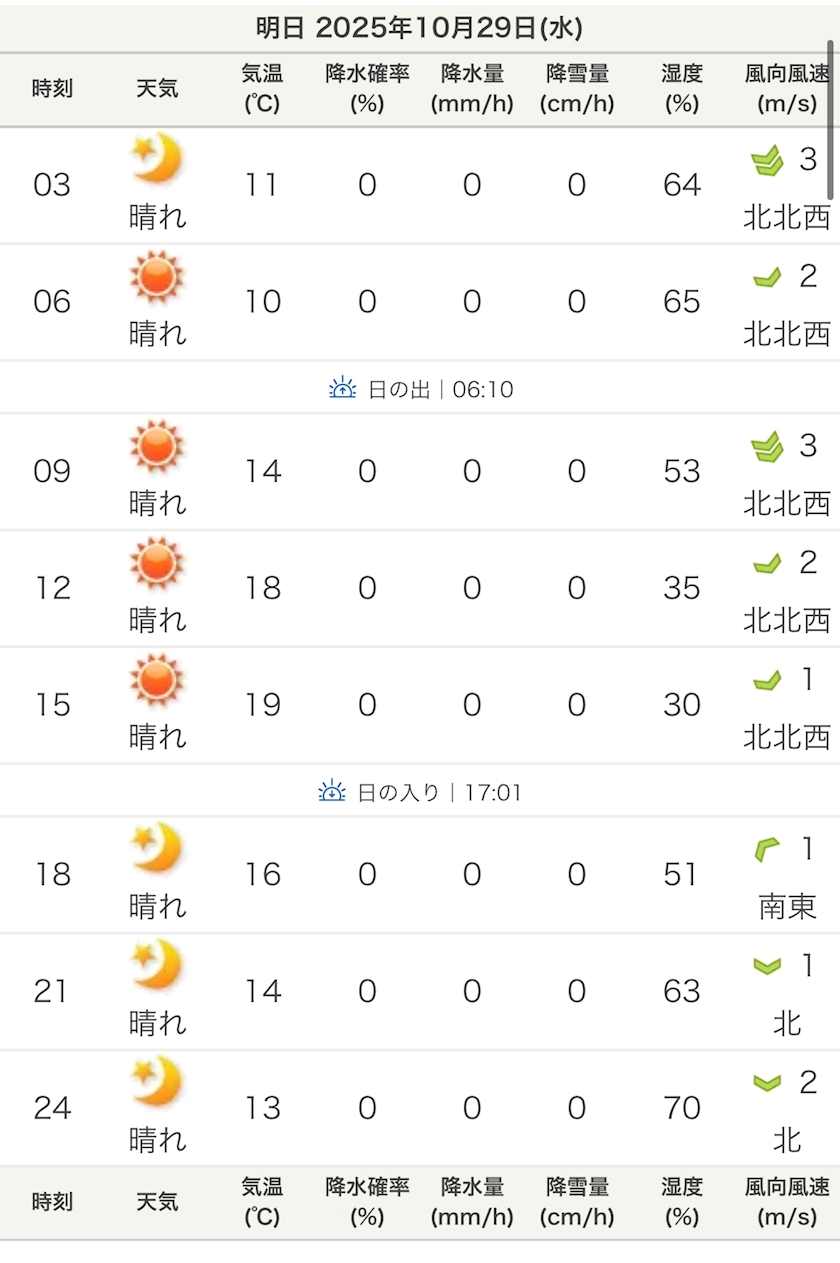Click the sunset icon beside 日の入り
840x1263 pixels.
pyautogui.click(x=332, y=792)
